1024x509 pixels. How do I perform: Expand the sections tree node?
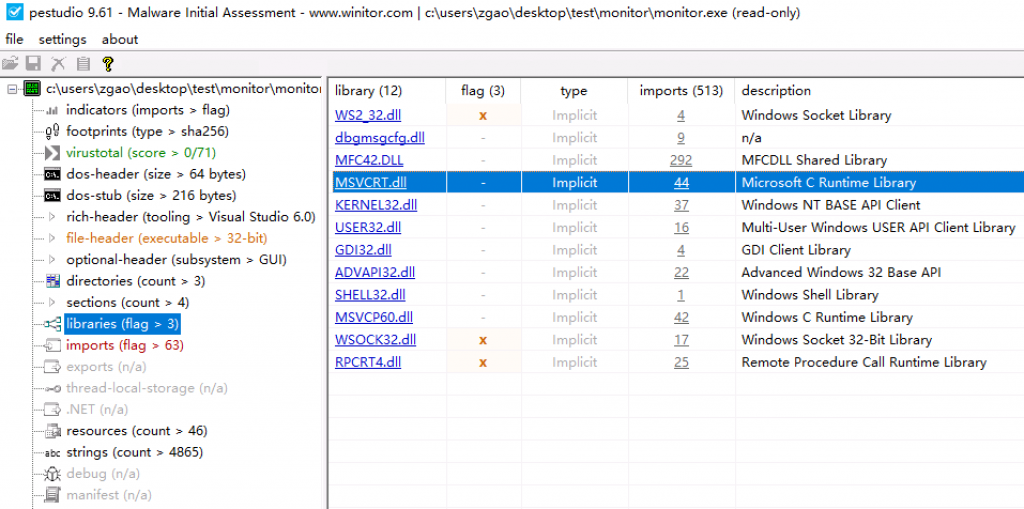click(x=52, y=303)
